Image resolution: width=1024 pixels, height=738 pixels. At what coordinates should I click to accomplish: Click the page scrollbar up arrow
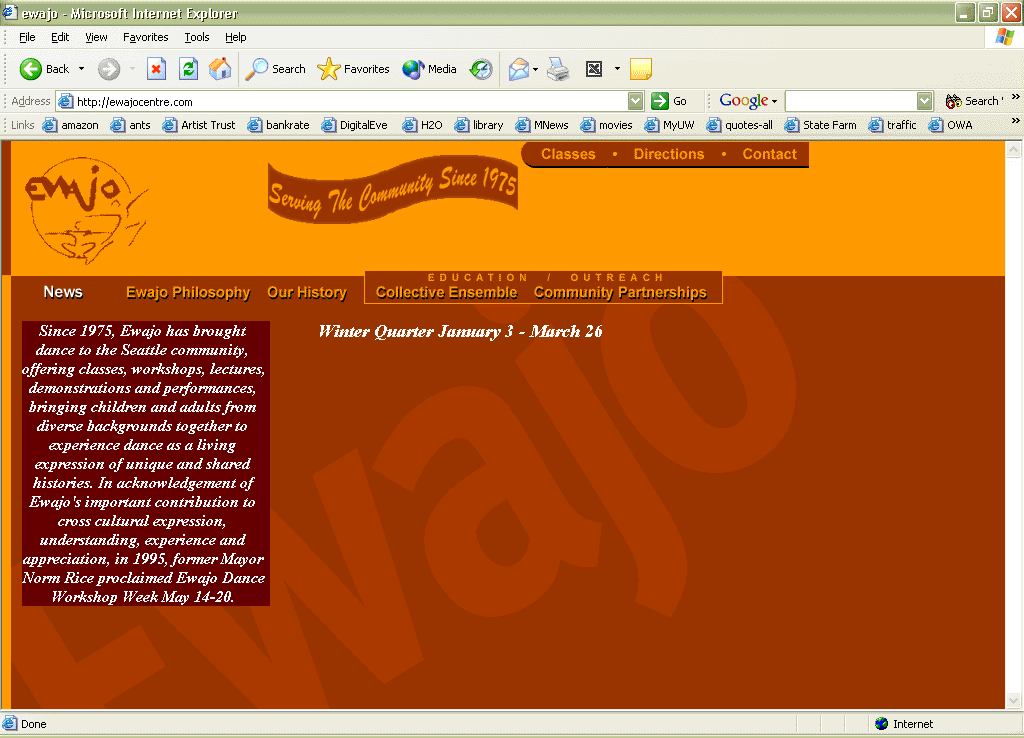1014,150
